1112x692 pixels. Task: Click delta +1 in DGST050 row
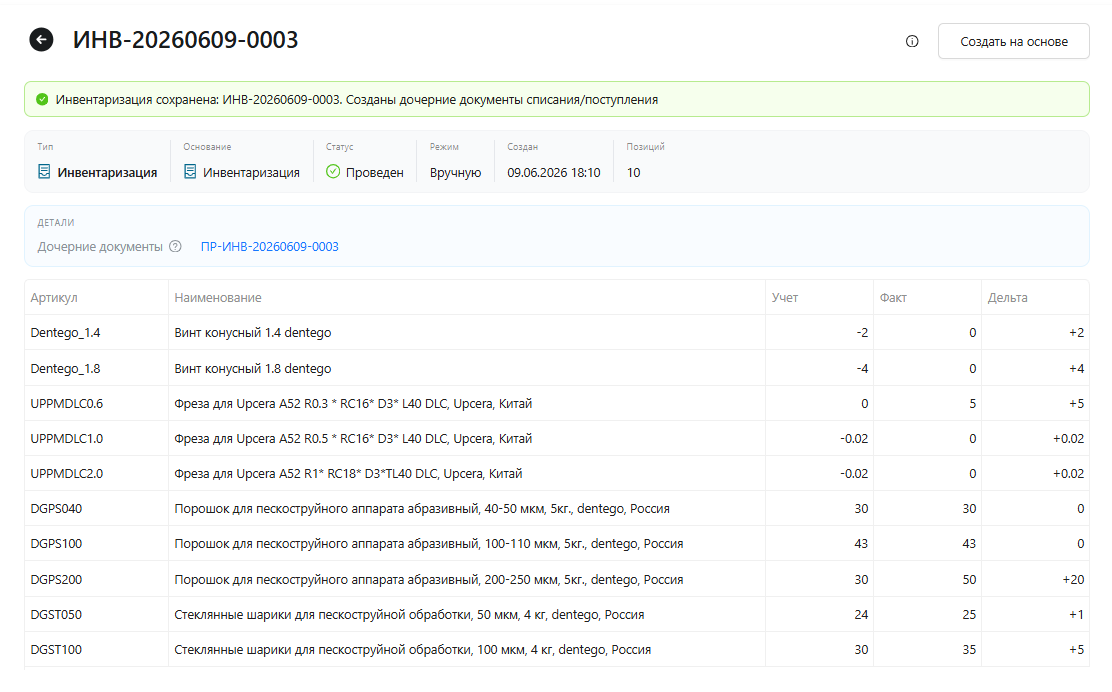pos(1077,614)
